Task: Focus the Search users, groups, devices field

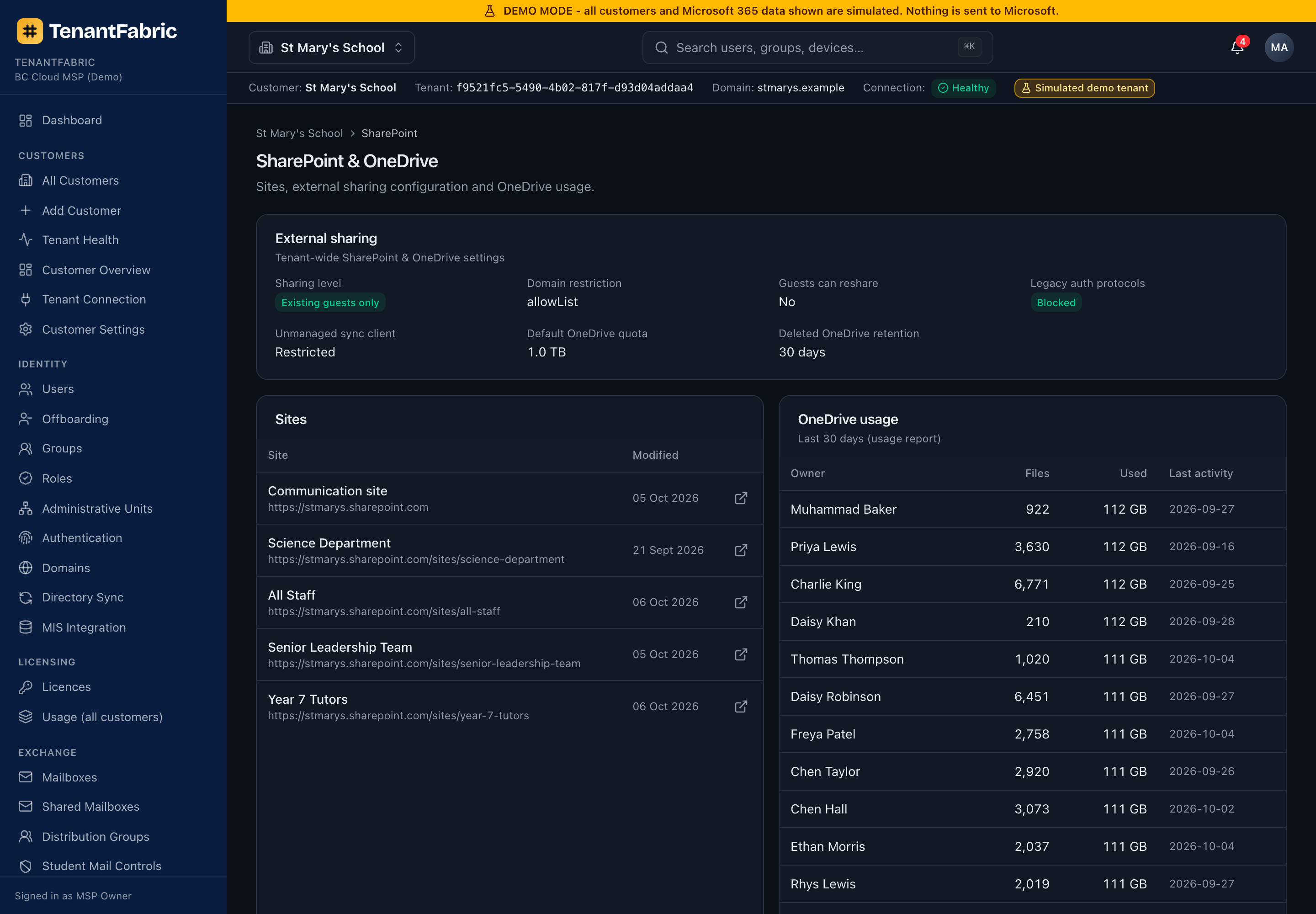Action: [x=817, y=48]
